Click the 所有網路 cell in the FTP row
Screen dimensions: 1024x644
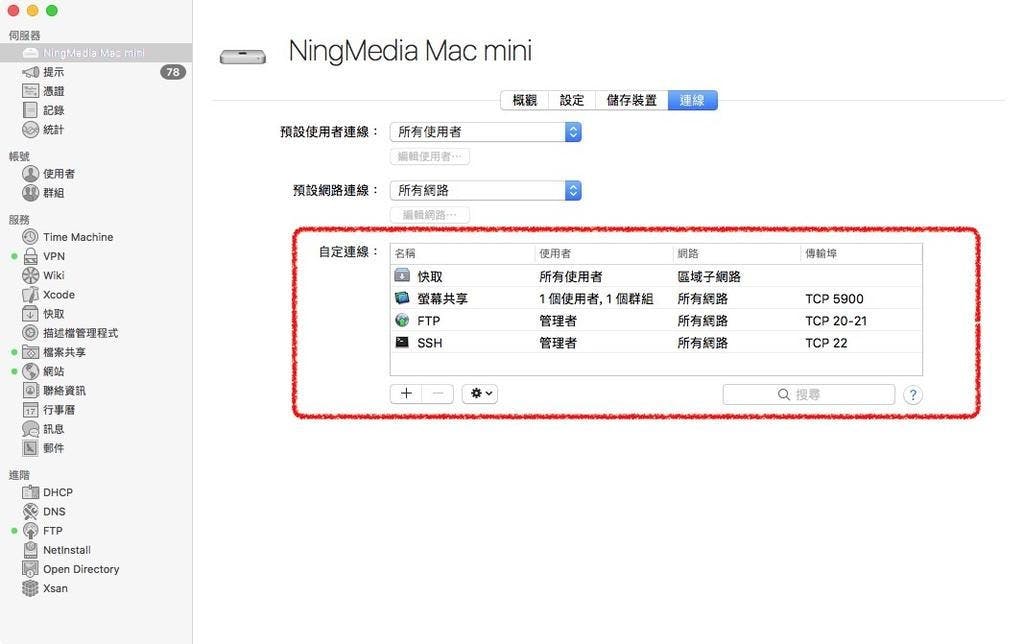703,321
